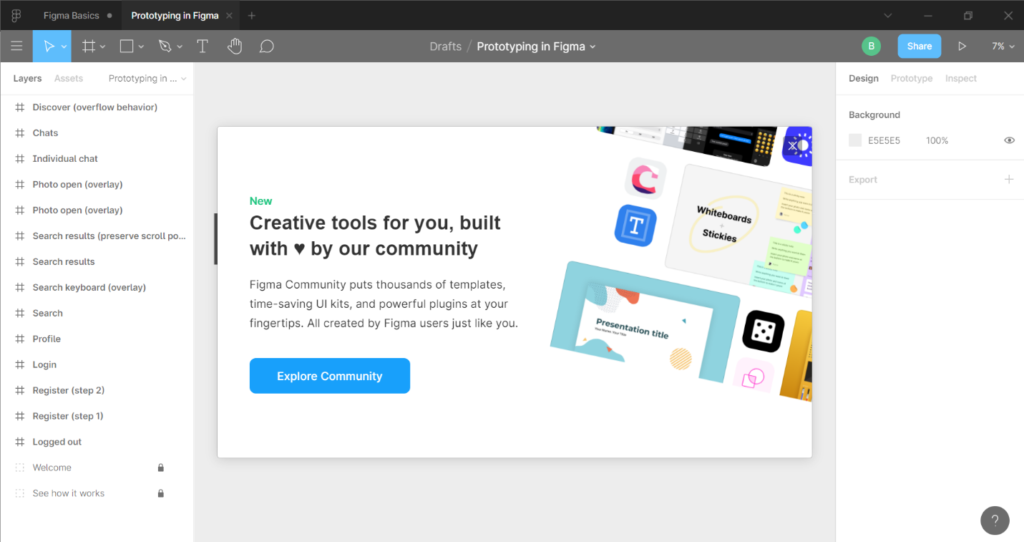Click the Creative tools headline text

(375, 236)
